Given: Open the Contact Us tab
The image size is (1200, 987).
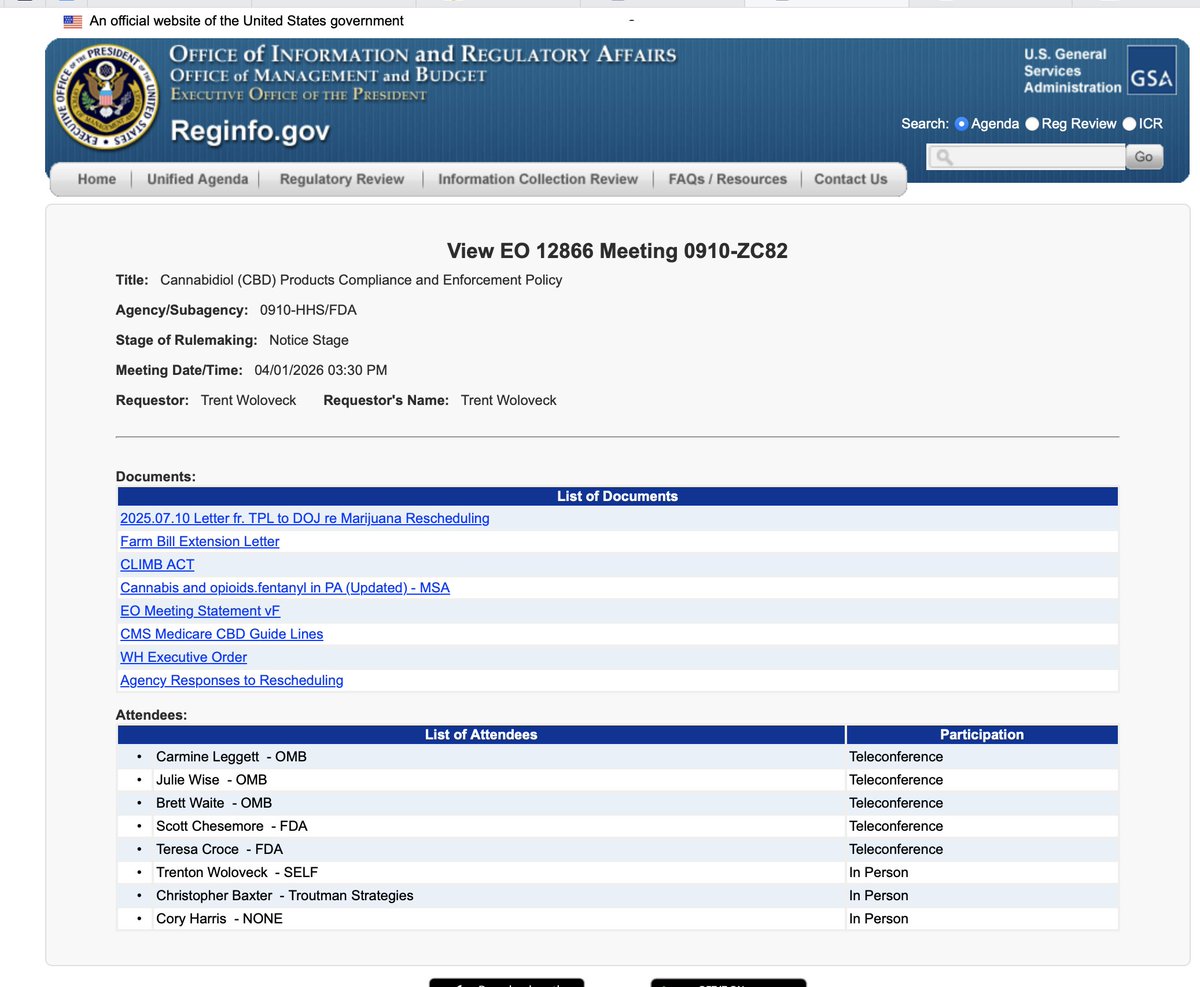Looking at the screenshot, I should click(851, 179).
